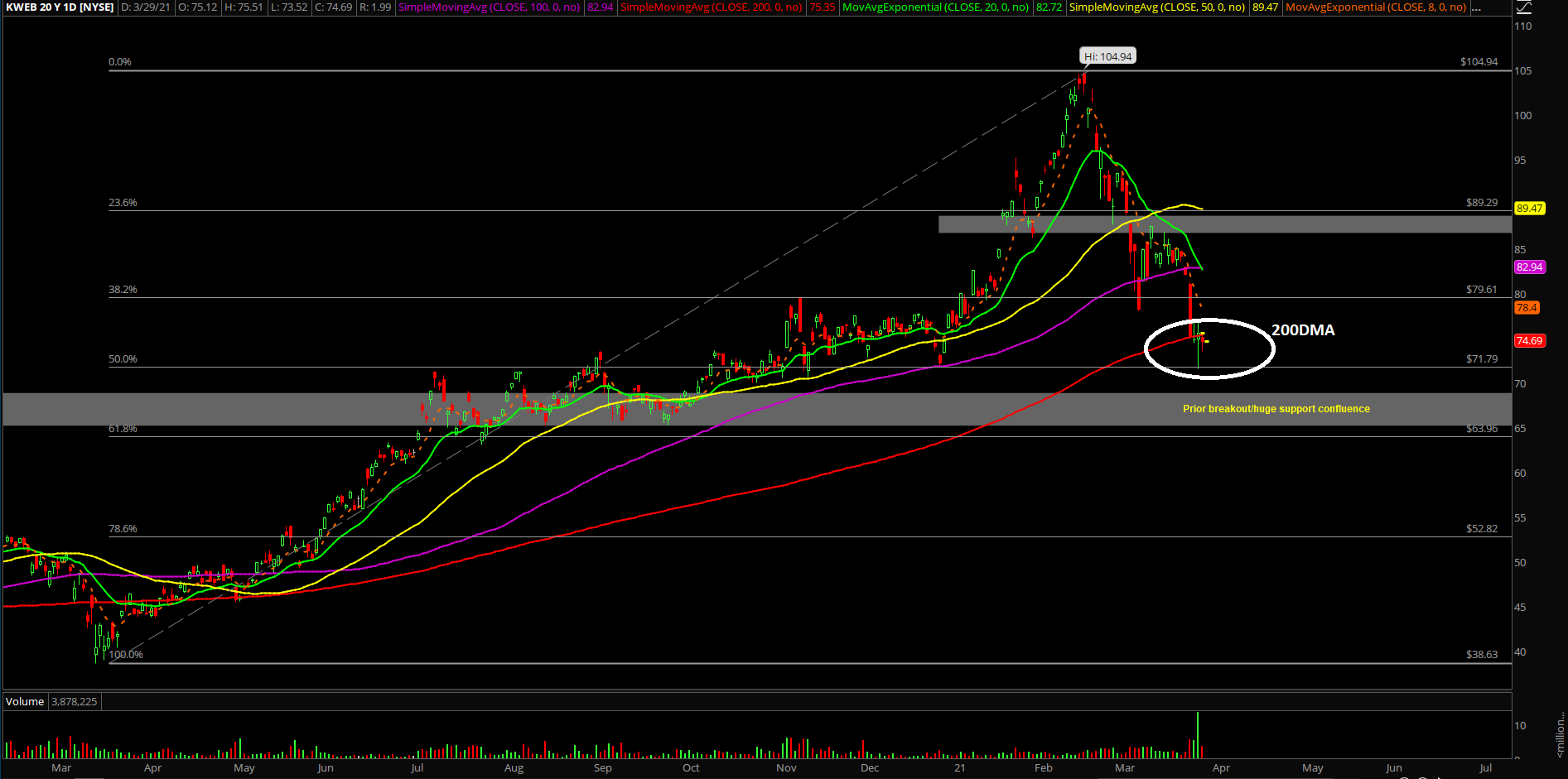The height and width of the screenshot is (779, 1568).
Task: Click the $71.79 Fibonacci price label
Action: [x=1482, y=359]
